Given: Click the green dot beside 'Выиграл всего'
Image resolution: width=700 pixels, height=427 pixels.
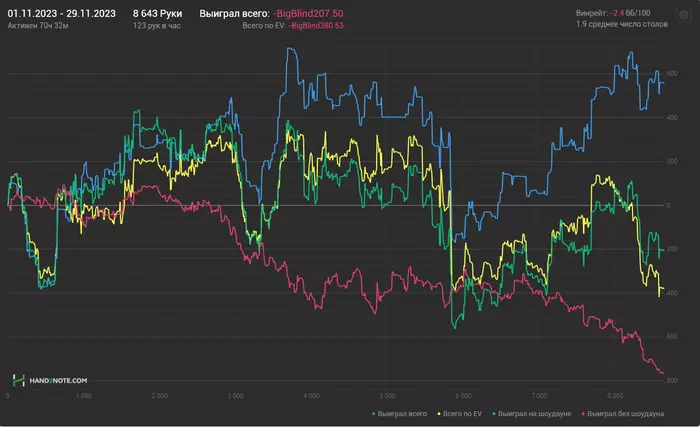Looking at the screenshot, I should click(x=373, y=412).
